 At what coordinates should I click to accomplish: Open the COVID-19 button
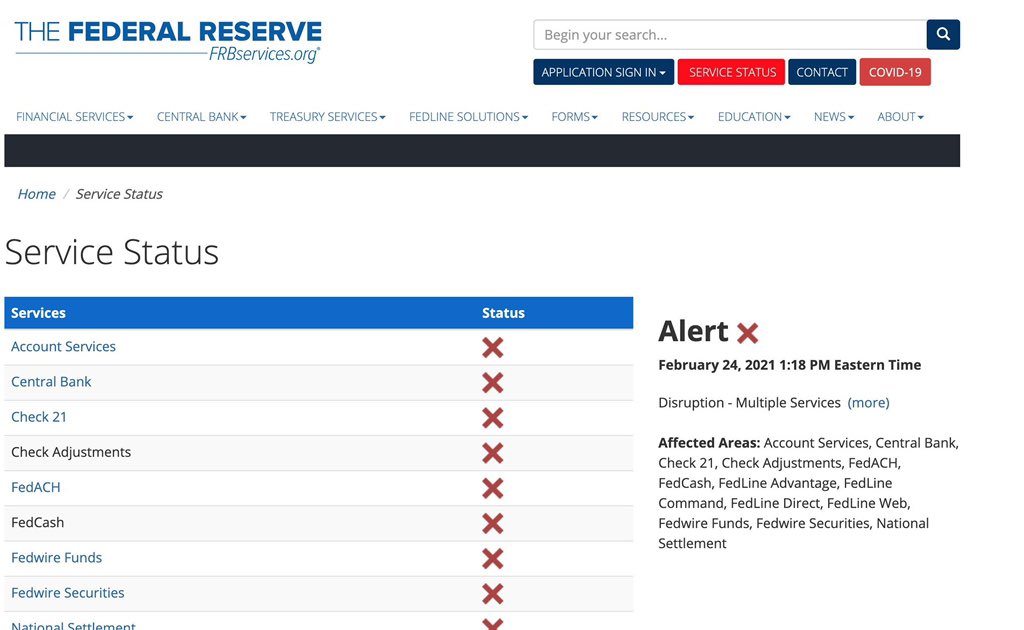pyautogui.click(x=895, y=72)
